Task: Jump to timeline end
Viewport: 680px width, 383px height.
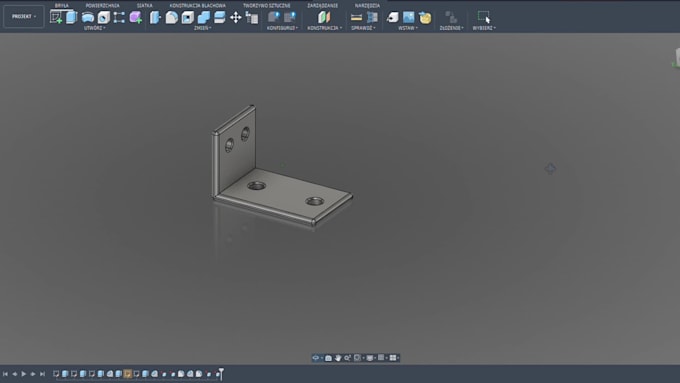Action: [x=42, y=374]
